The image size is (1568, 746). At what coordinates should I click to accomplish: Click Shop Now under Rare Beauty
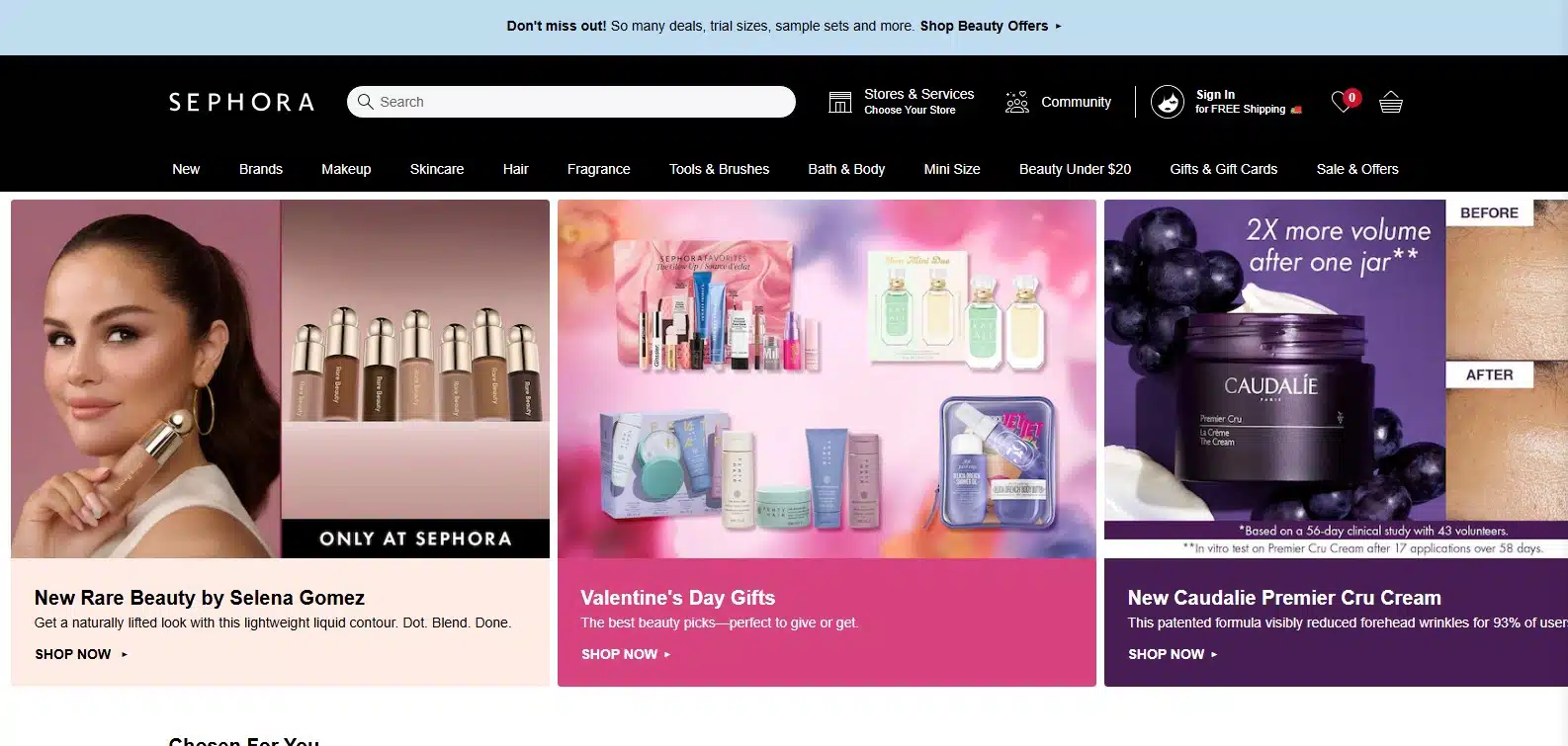[81, 654]
